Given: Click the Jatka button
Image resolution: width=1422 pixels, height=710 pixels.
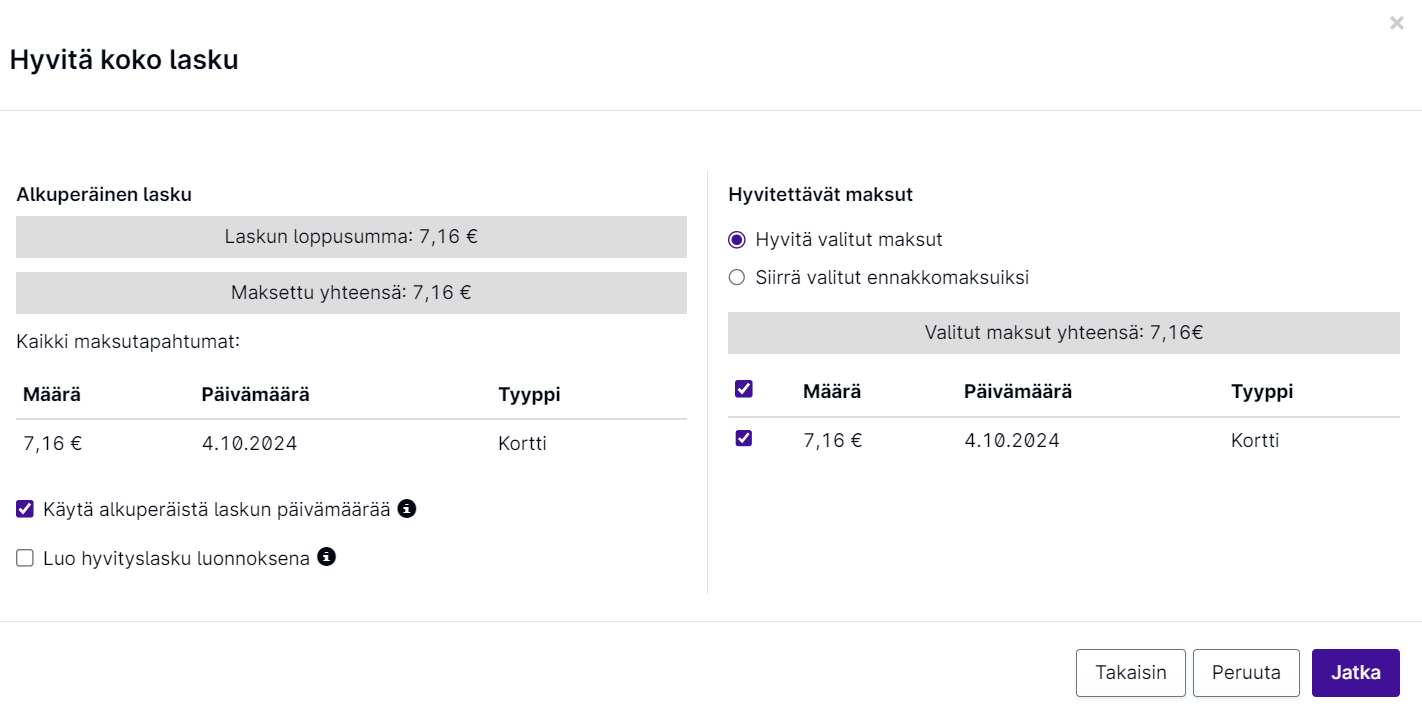Looking at the screenshot, I should coord(1356,673).
